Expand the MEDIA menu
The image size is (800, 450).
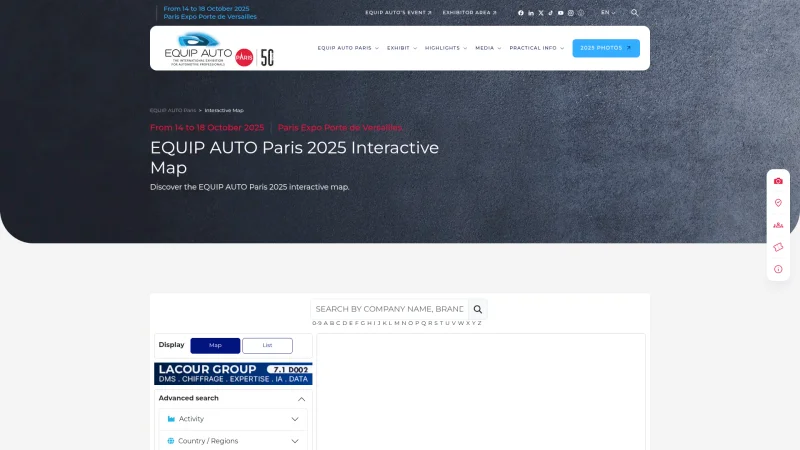click(488, 48)
